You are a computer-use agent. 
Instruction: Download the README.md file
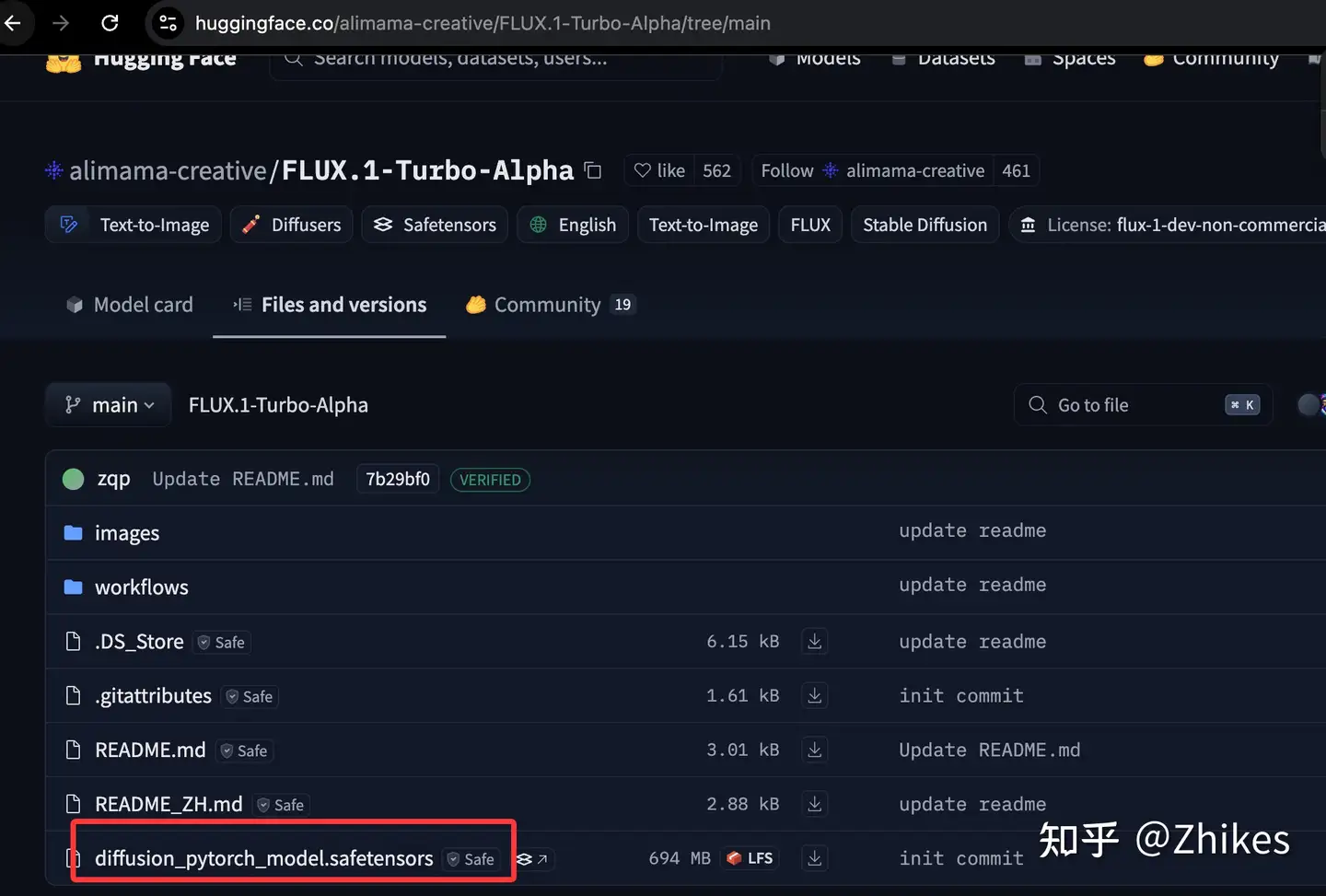tap(815, 750)
